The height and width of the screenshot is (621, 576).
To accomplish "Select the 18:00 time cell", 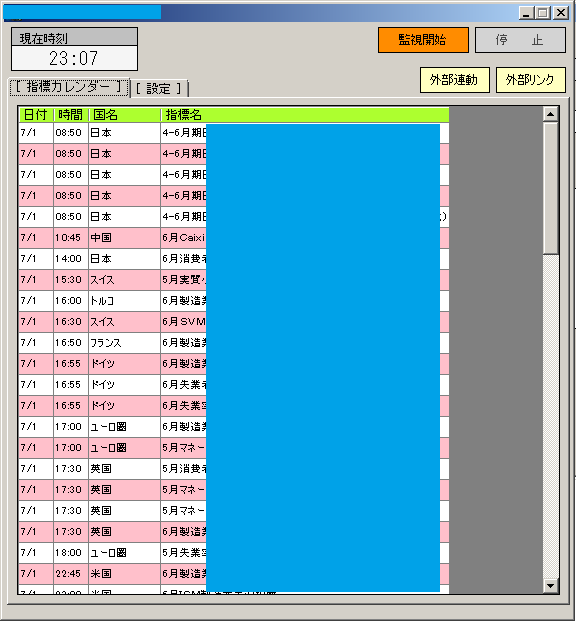I will tap(71, 552).
